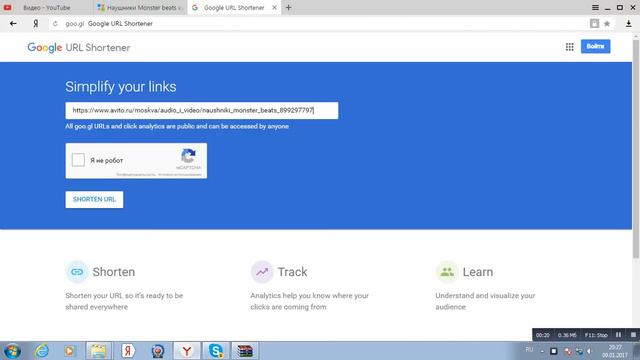Open red Я Yandex taskbar shortcut
The width and height of the screenshot is (640, 360).
(x=128, y=351)
